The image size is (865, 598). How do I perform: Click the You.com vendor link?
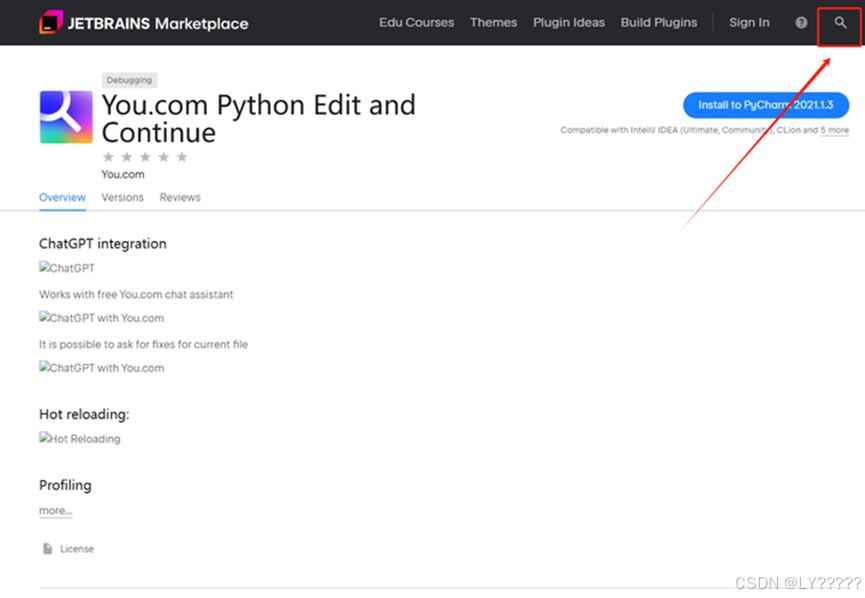click(123, 174)
